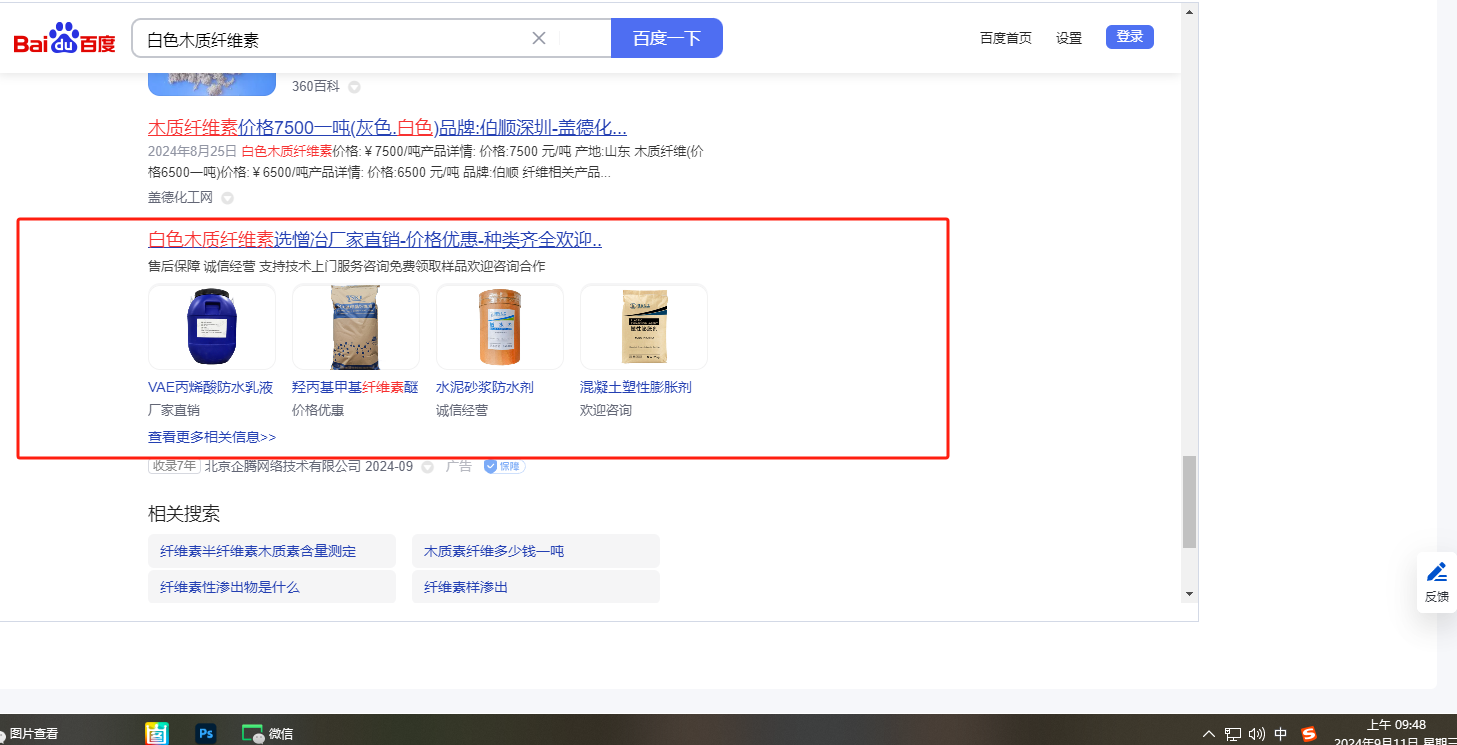Show hidden tray icons chevron
Viewport: 1457px width, 745px height.
pos(1209,734)
